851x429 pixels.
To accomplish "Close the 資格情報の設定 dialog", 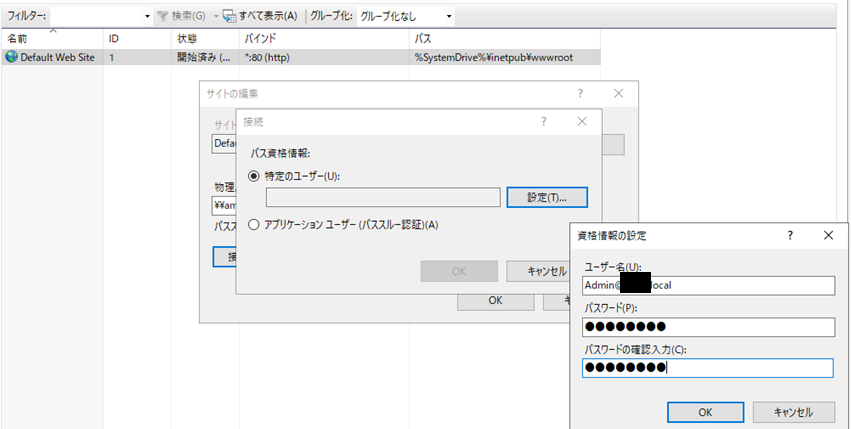I will [x=828, y=235].
